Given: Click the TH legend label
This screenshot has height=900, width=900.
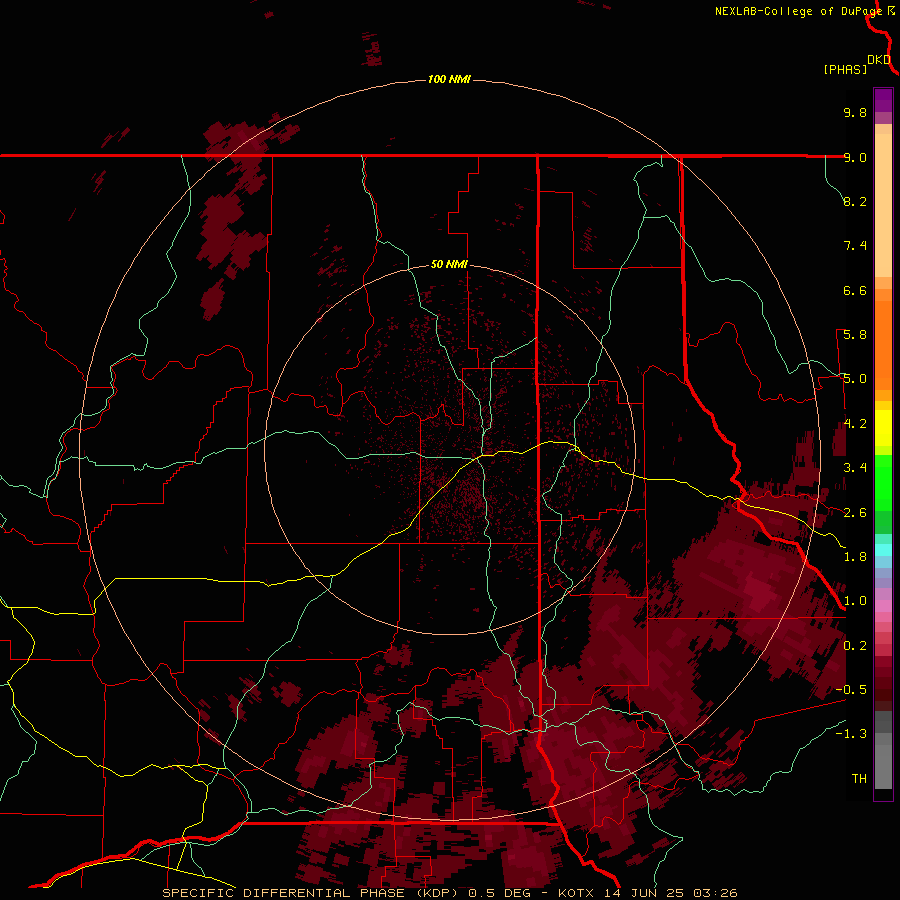Looking at the screenshot, I should coord(859,779).
